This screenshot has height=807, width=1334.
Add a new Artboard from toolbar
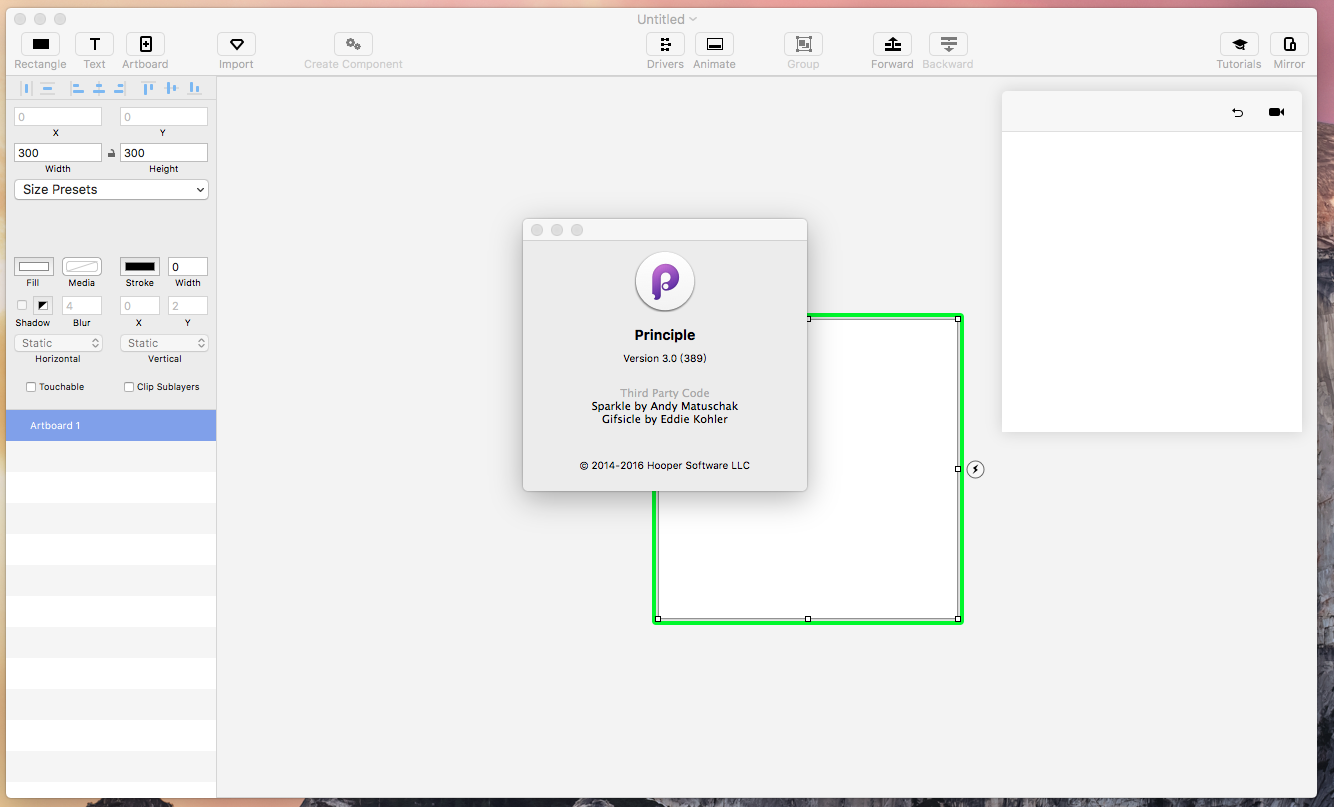145,44
